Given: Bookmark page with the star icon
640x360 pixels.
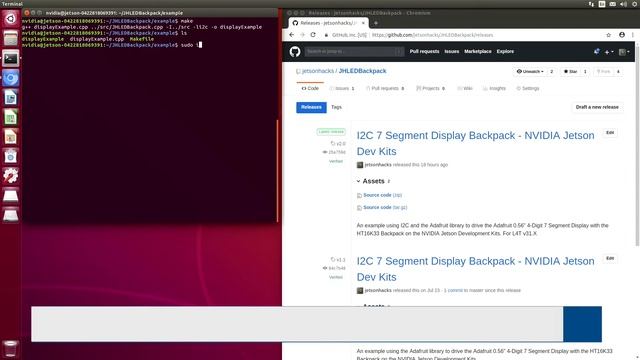Looking at the screenshot, I should click(609, 35).
